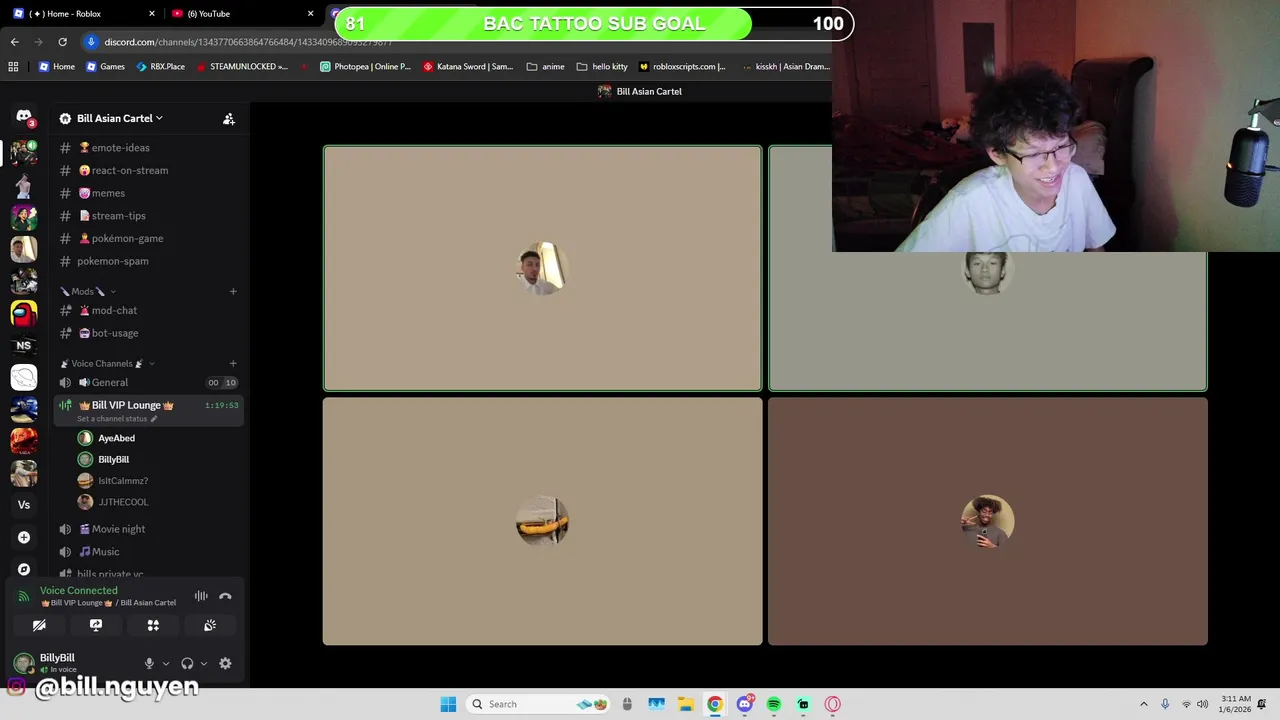Open the Games bookmark

105,66
